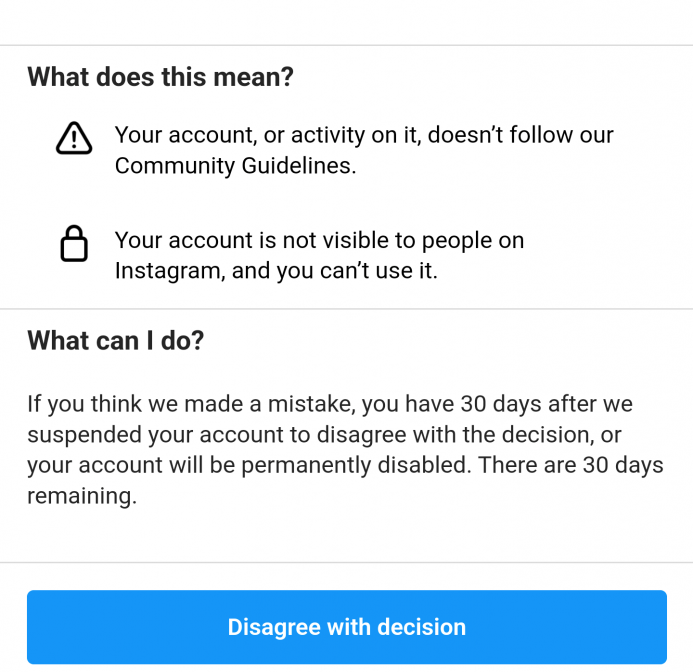
Task: Click the 'Community Guidelines' text
Action: click(x=235, y=166)
